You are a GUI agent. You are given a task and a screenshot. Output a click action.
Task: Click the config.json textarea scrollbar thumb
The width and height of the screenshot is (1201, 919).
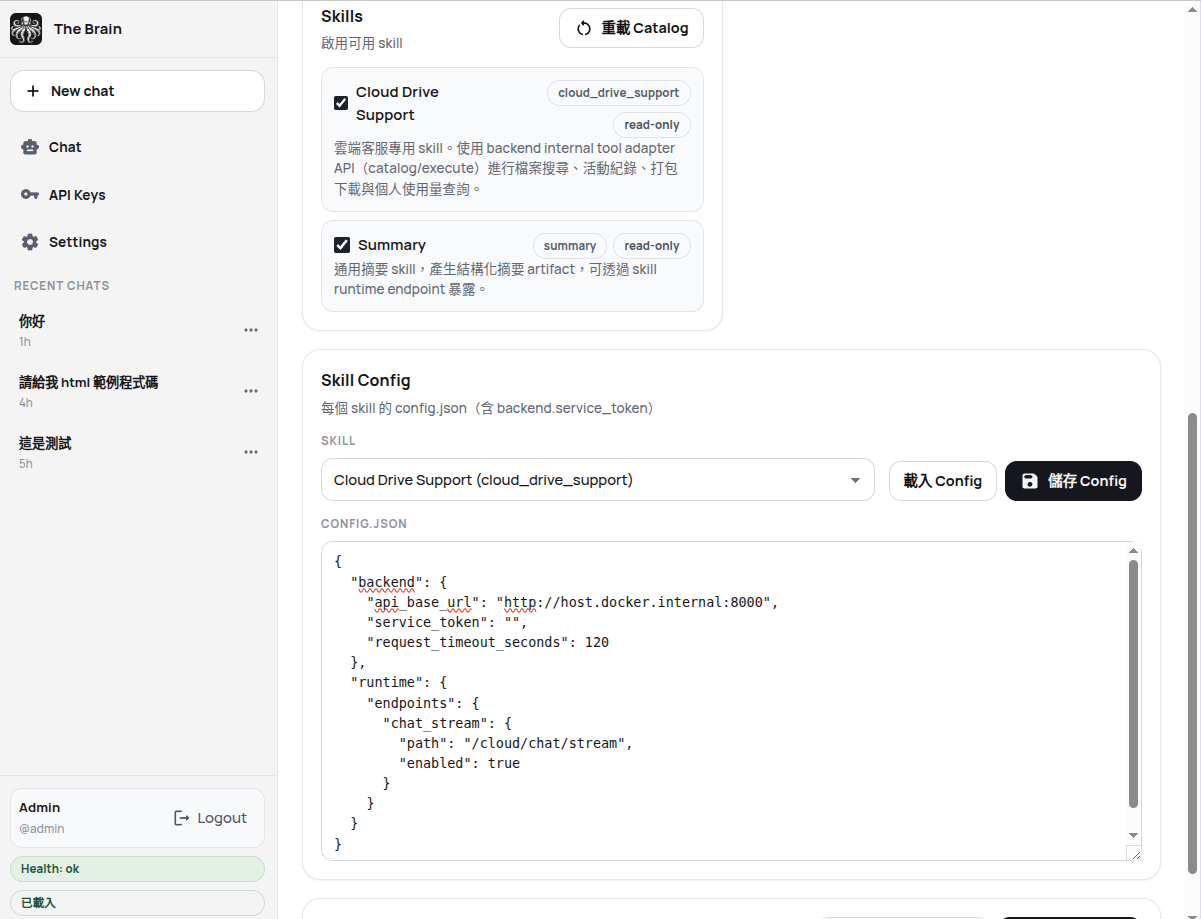1133,683
